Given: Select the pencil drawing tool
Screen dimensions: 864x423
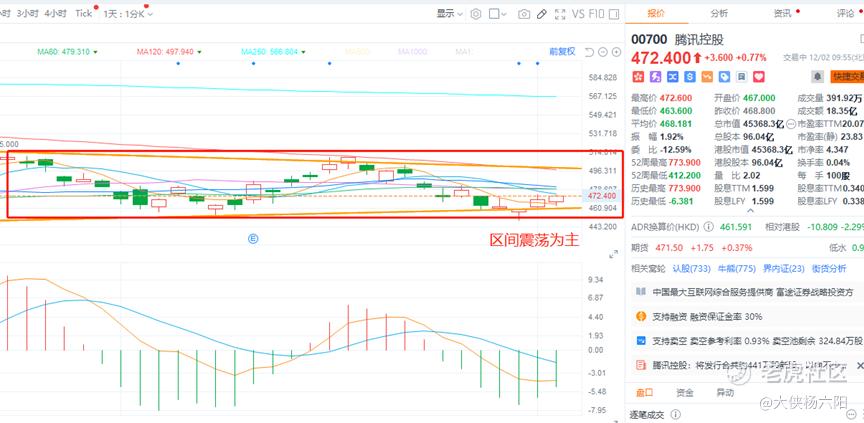Looking at the screenshot, I should point(542,14).
